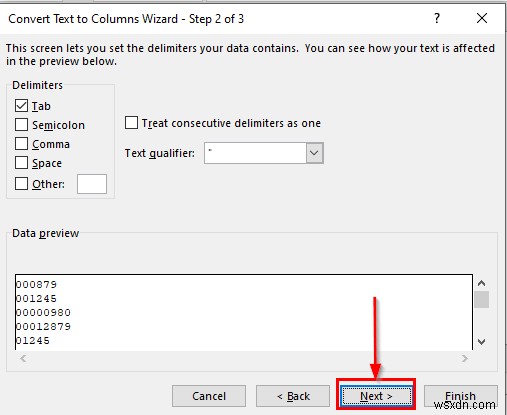Click inside the Text qualifier combo box
This screenshot has height=415, width=507.
click(x=255, y=153)
